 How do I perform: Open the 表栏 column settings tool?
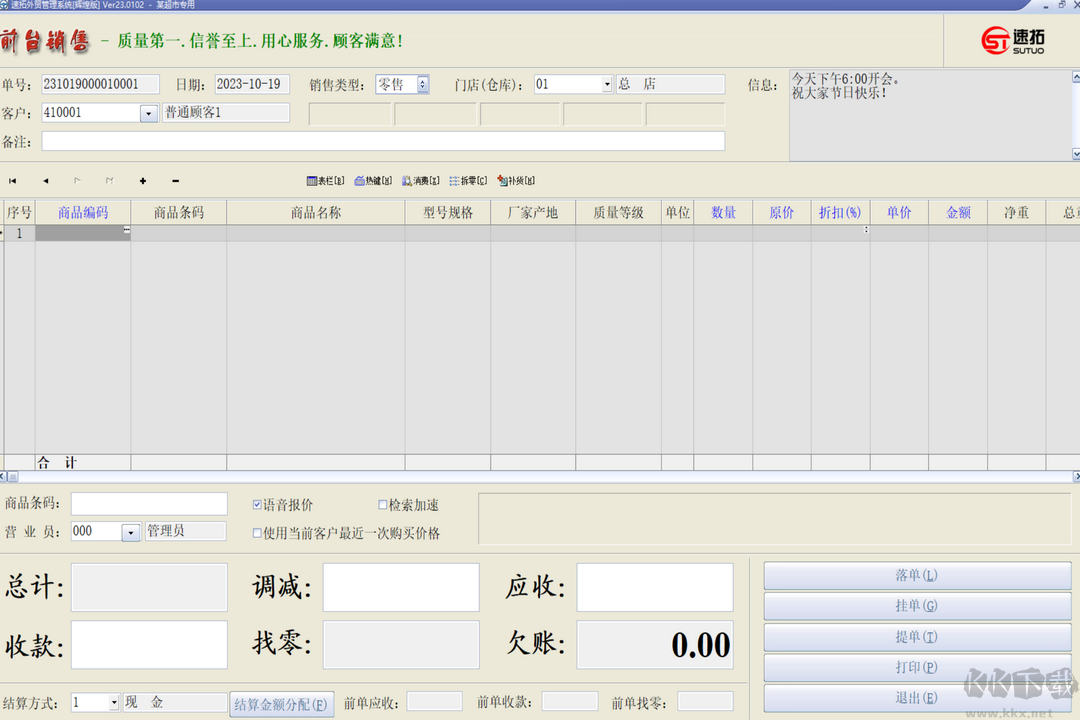pyautogui.click(x=325, y=181)
